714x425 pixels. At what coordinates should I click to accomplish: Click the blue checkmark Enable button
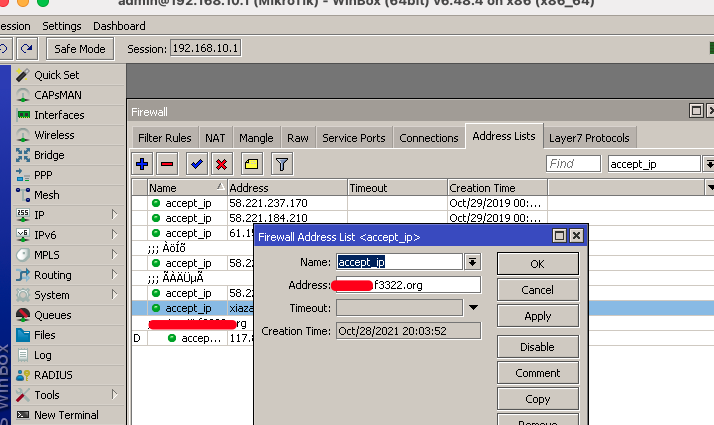pyautogui.click(x=197, y=164)
